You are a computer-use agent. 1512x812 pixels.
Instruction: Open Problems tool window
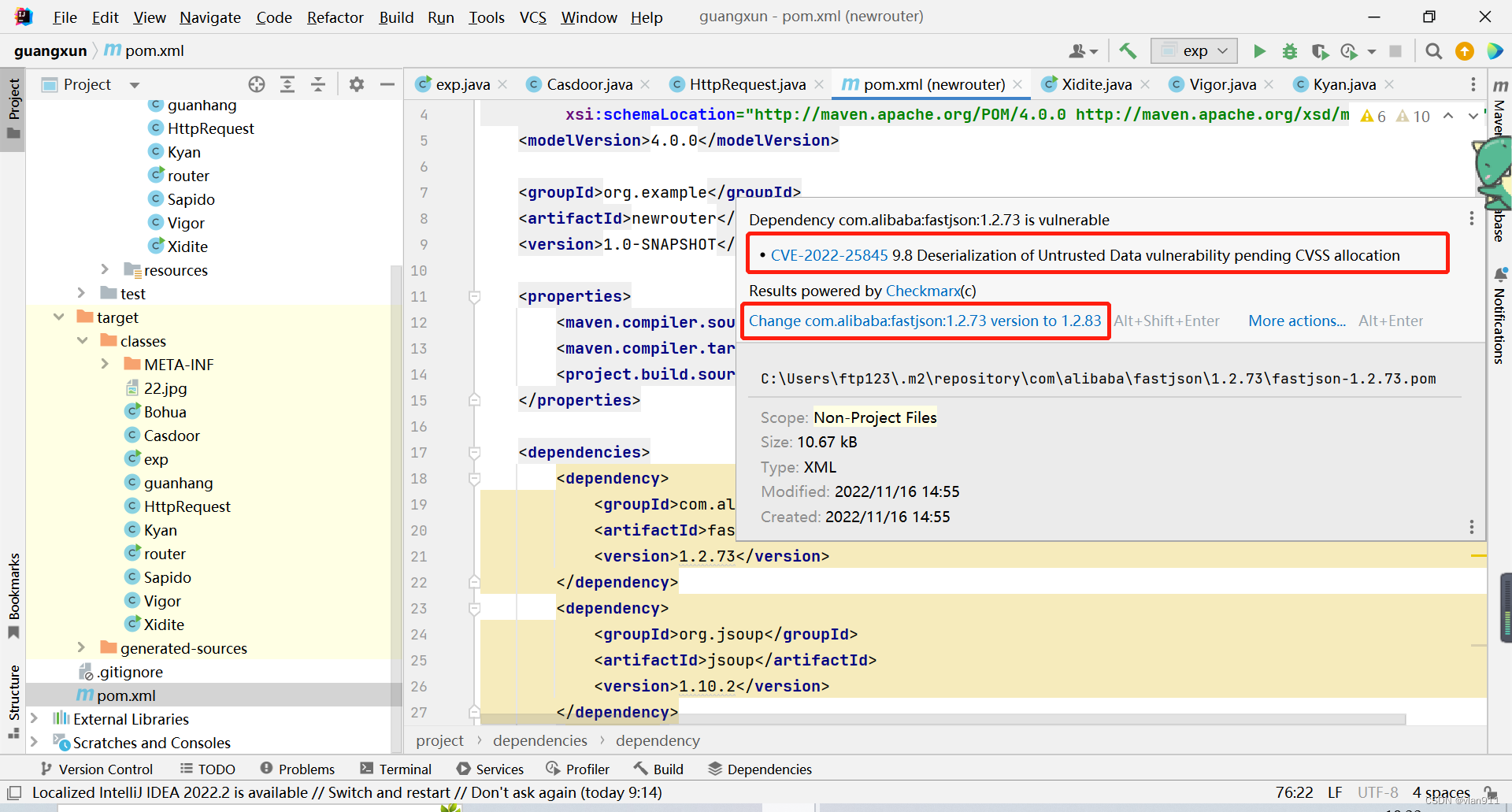[298, 769]
